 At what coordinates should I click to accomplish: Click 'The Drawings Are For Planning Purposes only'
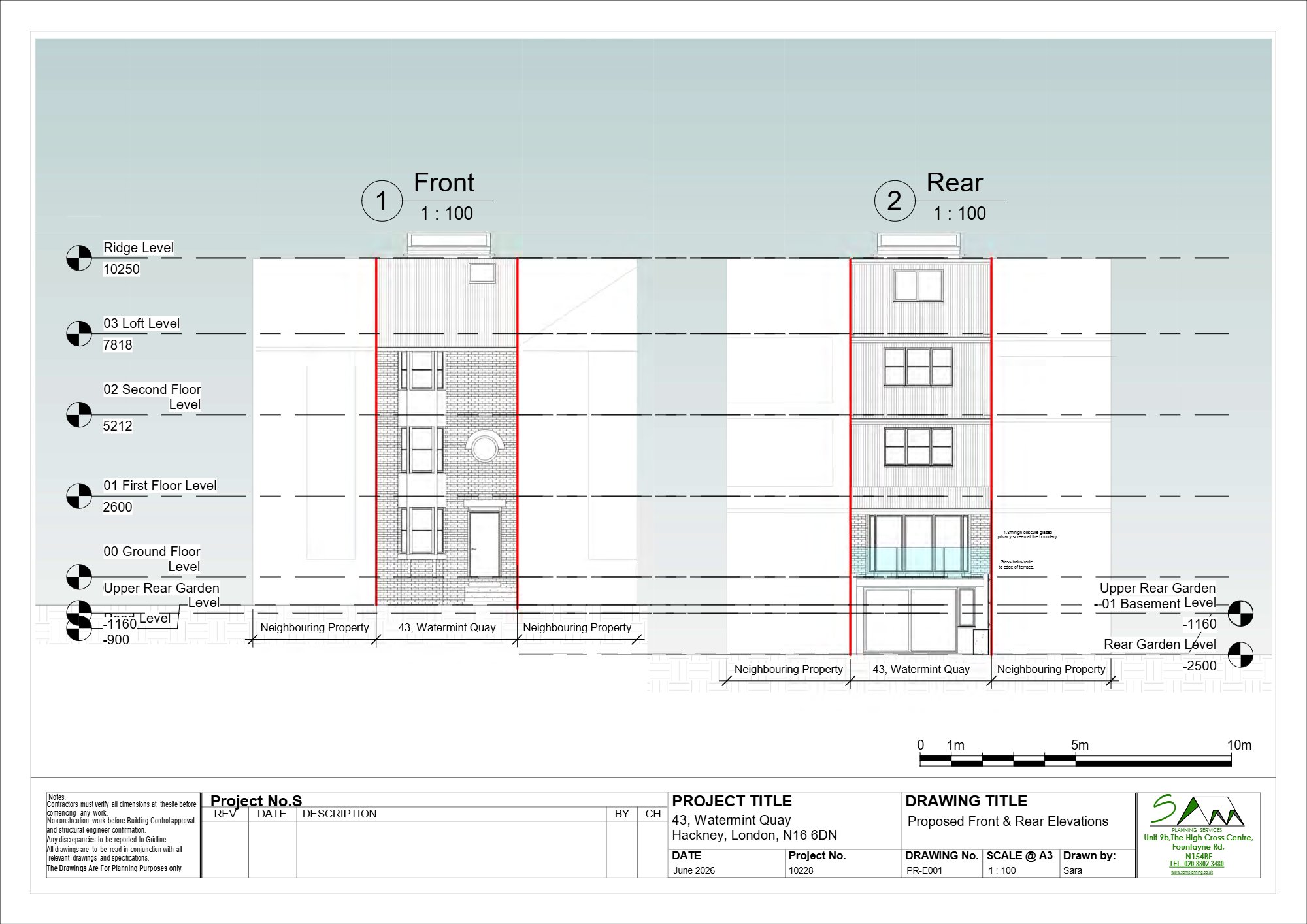click(x=114, y=868)
